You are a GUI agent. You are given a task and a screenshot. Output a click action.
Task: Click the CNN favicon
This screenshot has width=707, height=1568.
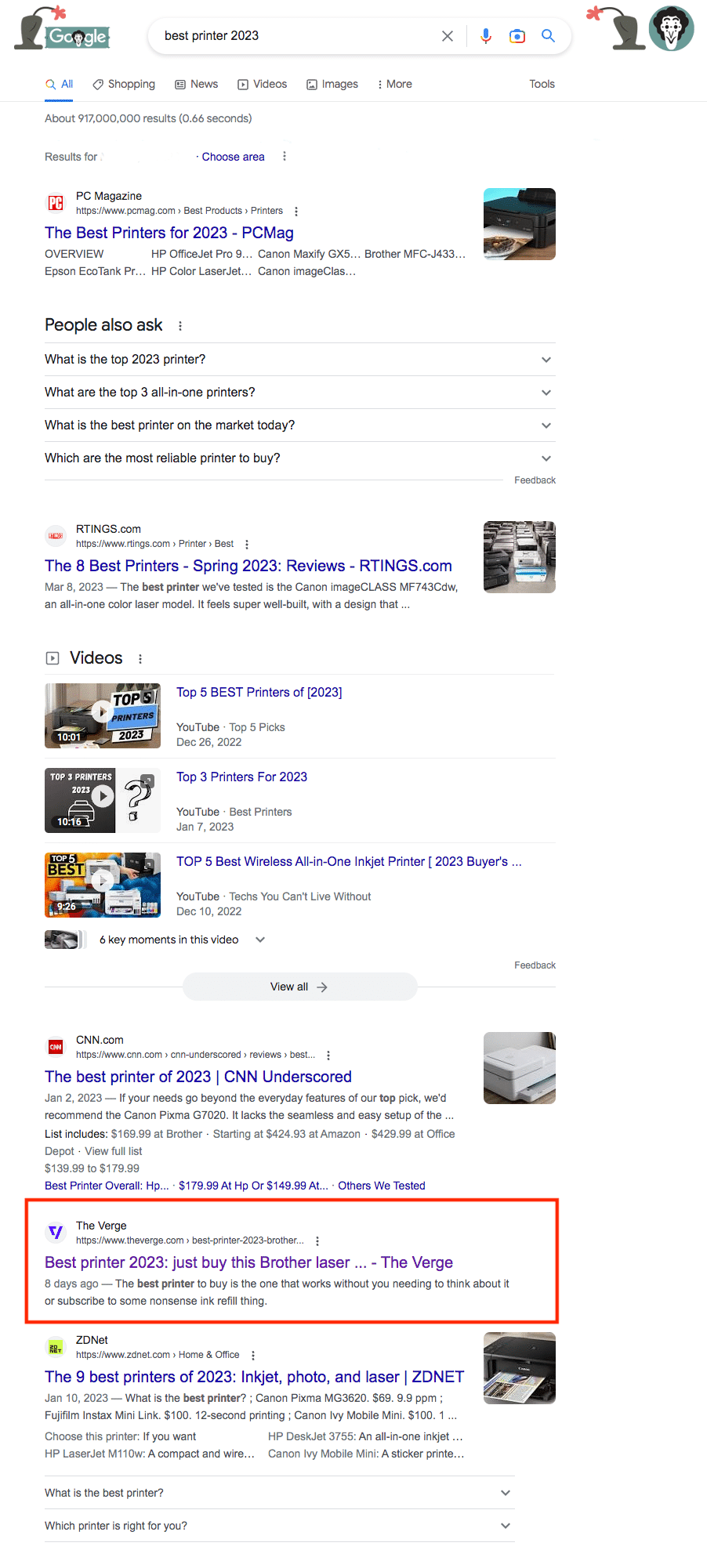click(56, 1047)
